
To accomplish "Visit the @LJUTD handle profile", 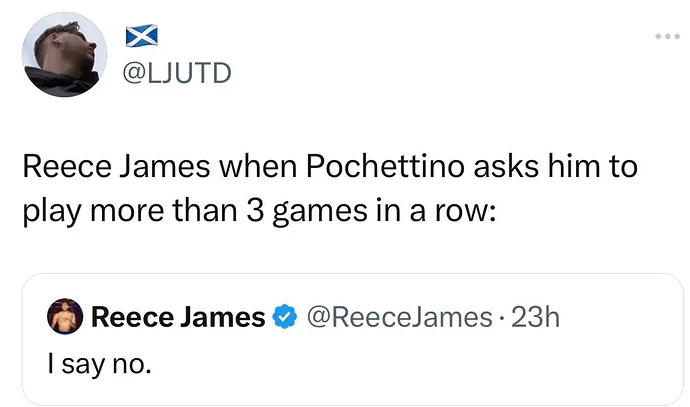I will (x=176, y=73).
